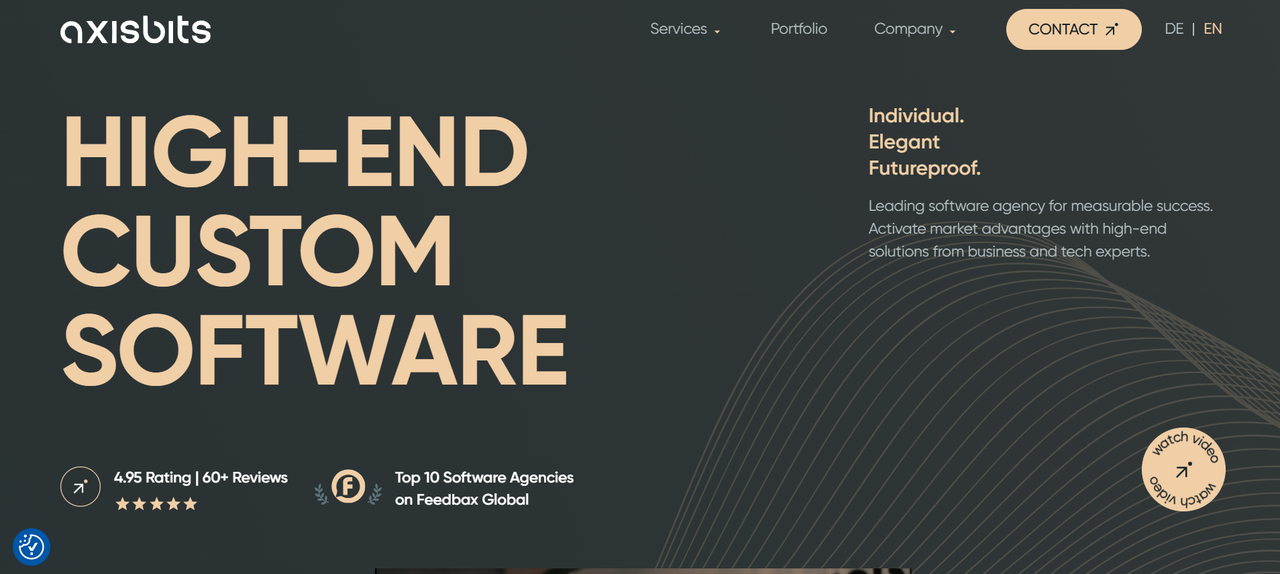
Task: Click the Individual. Elegant Futureproof. tagline
Action: pos(924,142)
